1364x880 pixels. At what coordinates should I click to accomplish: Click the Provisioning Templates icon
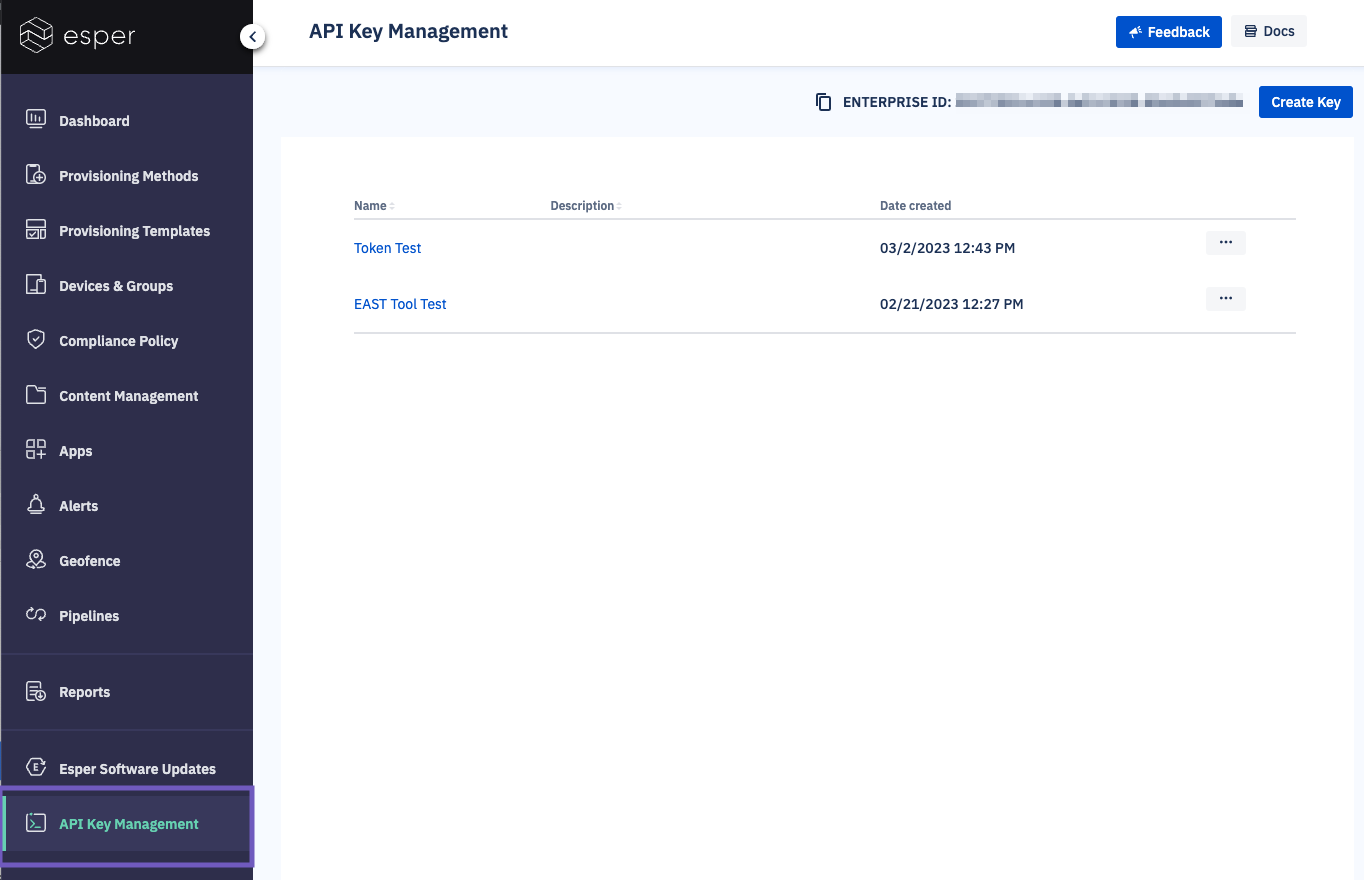(x=36, y=230)
